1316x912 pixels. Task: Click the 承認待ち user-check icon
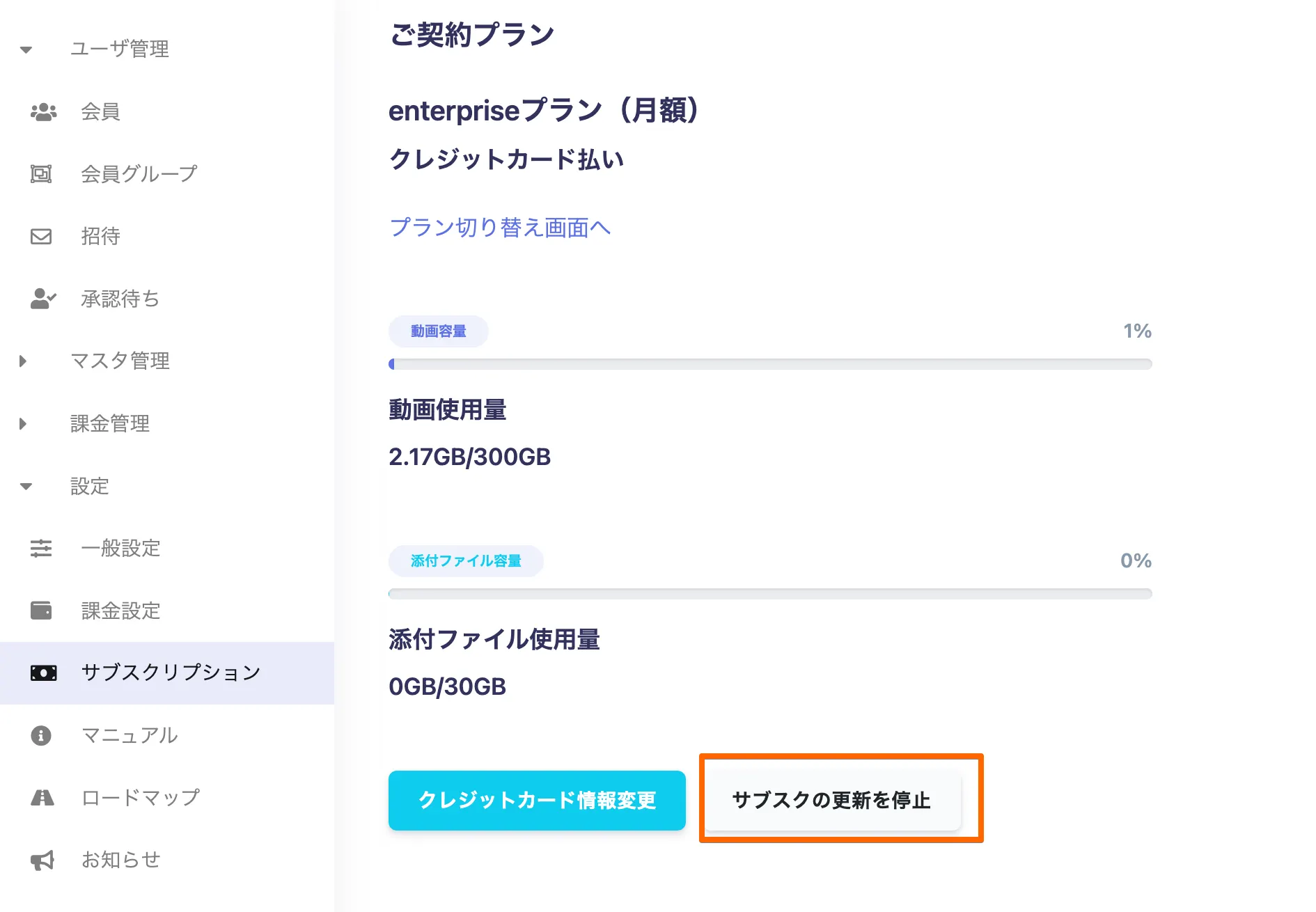click(43, 299)
